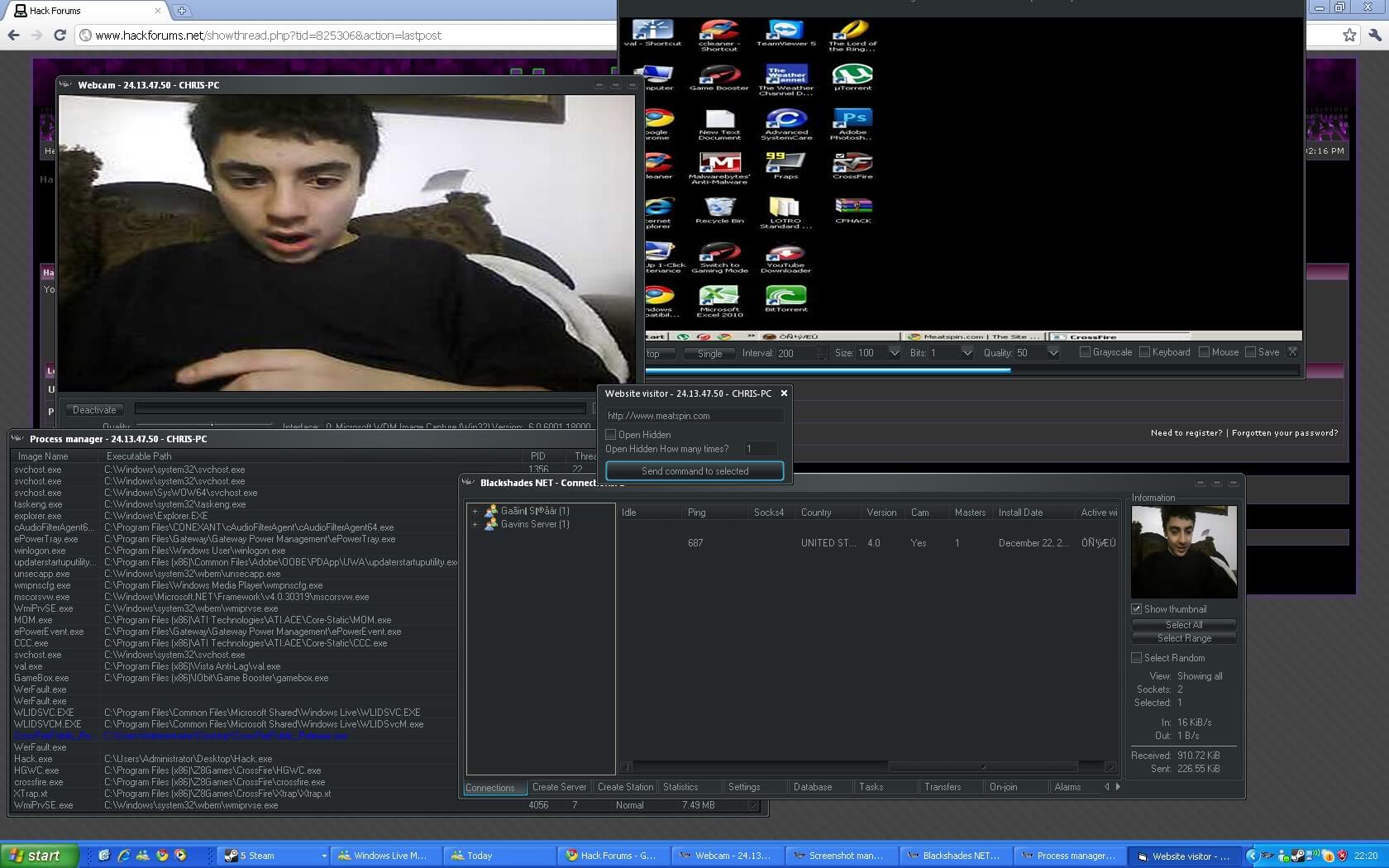Expand the Gavins Server tree node
This screenshot has width=1389, height=868.
point(475,524)
